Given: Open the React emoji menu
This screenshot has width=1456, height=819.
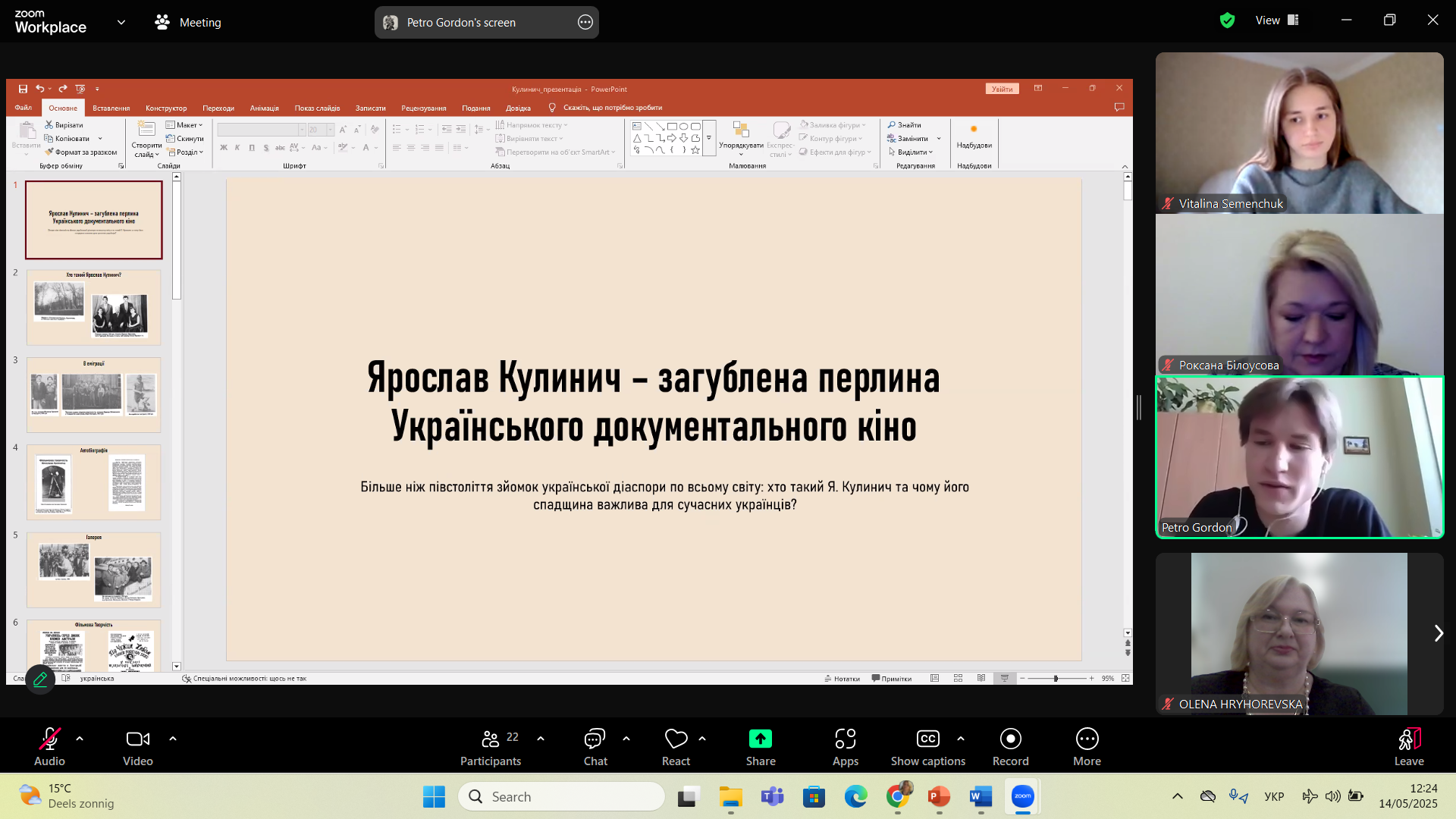Looking at the screenshot, I should pyautogui.click(x=676, y=747).
